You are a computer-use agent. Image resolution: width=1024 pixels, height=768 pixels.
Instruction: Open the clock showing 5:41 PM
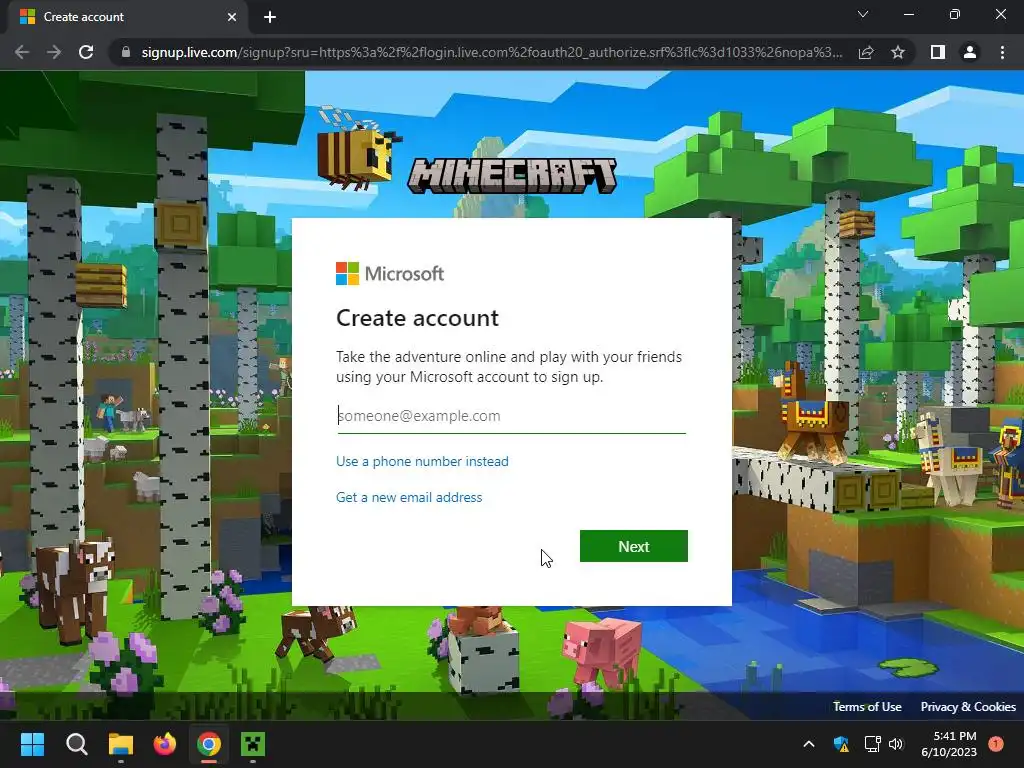click(x=949, y=744)
